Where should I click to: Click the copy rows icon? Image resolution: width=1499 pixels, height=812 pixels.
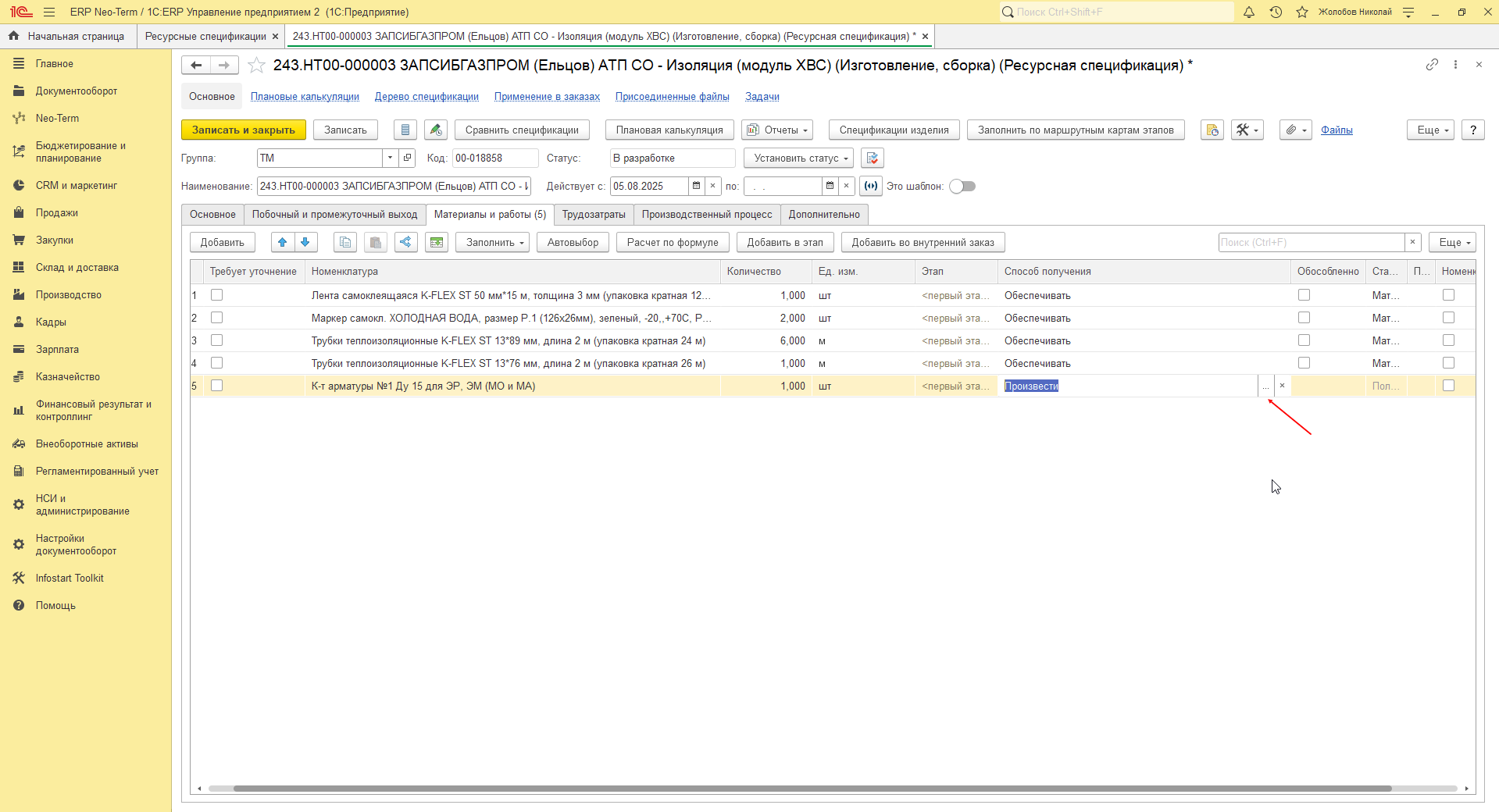point(345,242)
